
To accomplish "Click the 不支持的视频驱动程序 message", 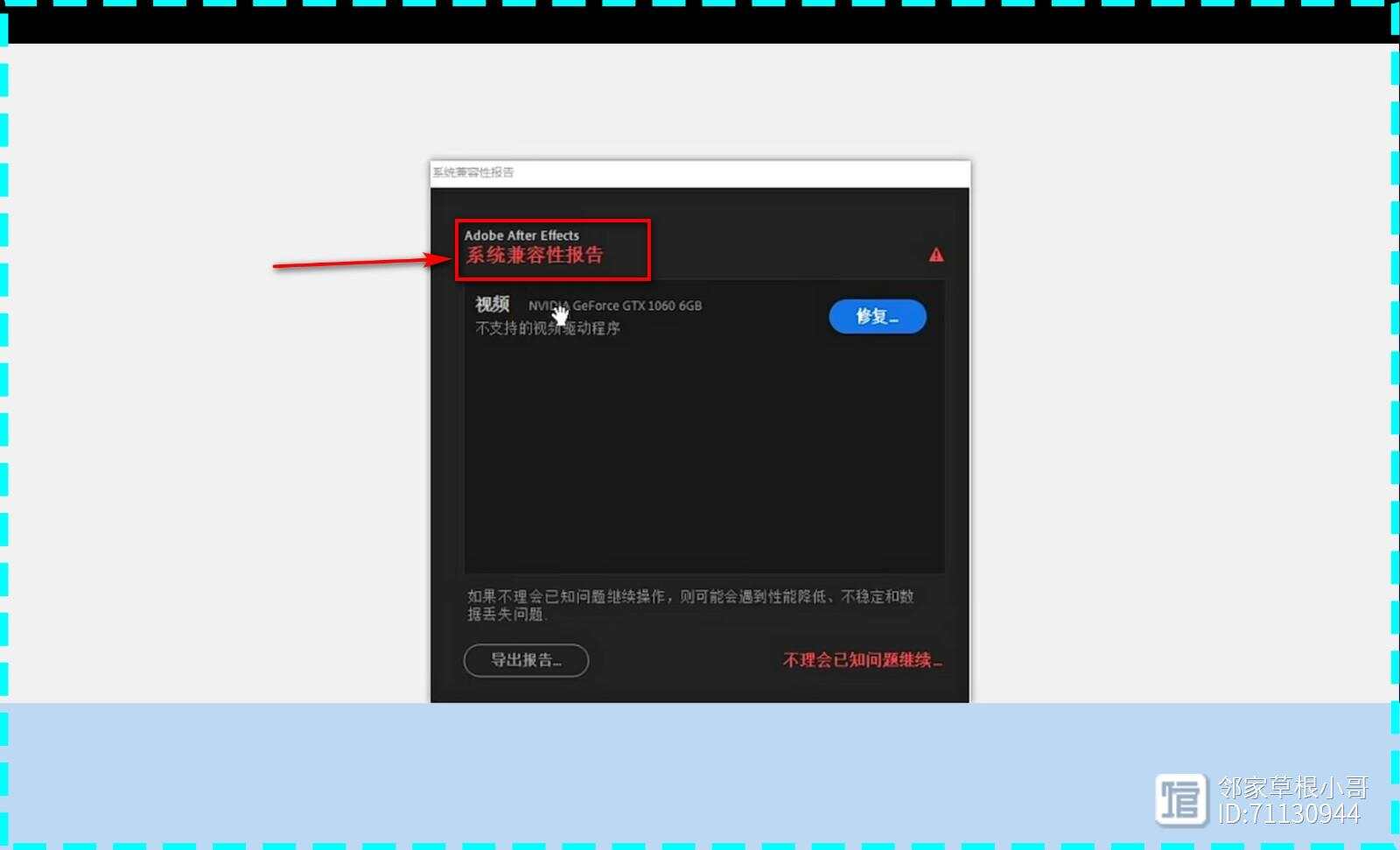I will (x=548, y=328).
